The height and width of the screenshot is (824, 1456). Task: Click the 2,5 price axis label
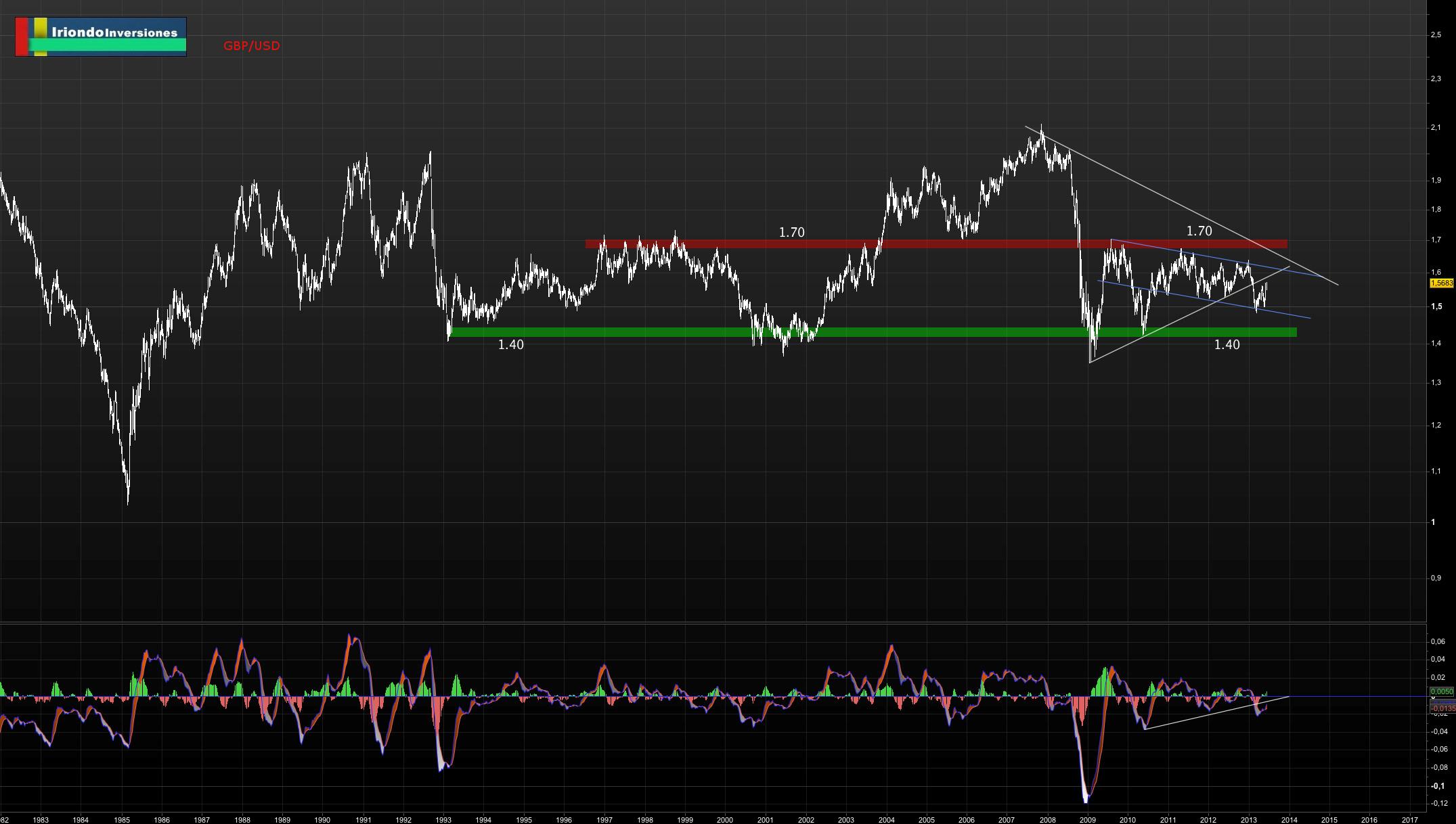click(x=1436, y=35)
